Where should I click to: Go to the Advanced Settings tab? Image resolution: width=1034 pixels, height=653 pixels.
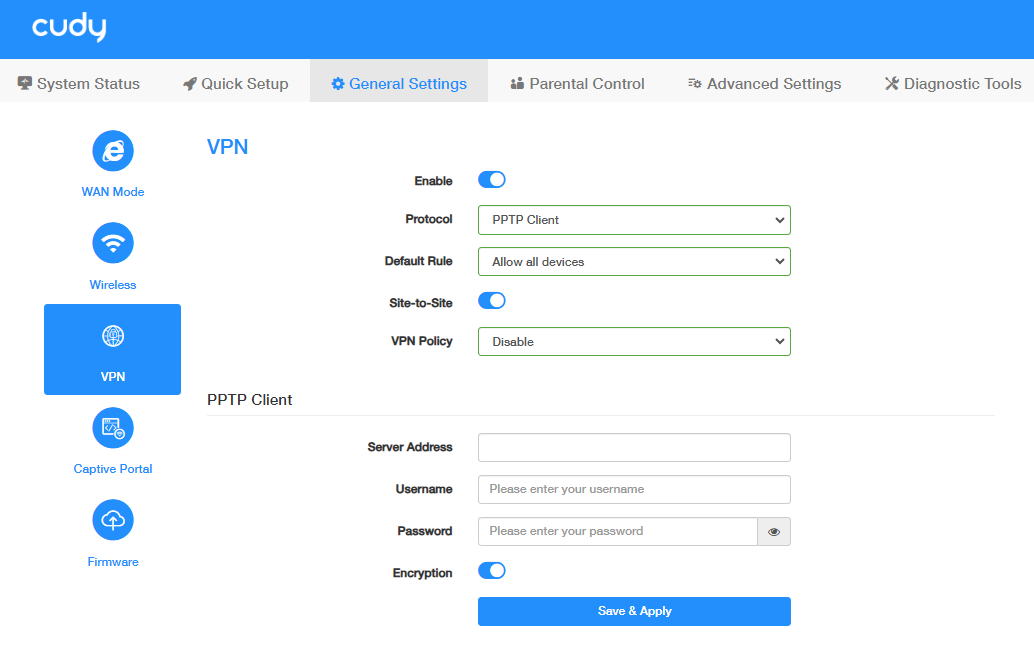click(764, 84)
